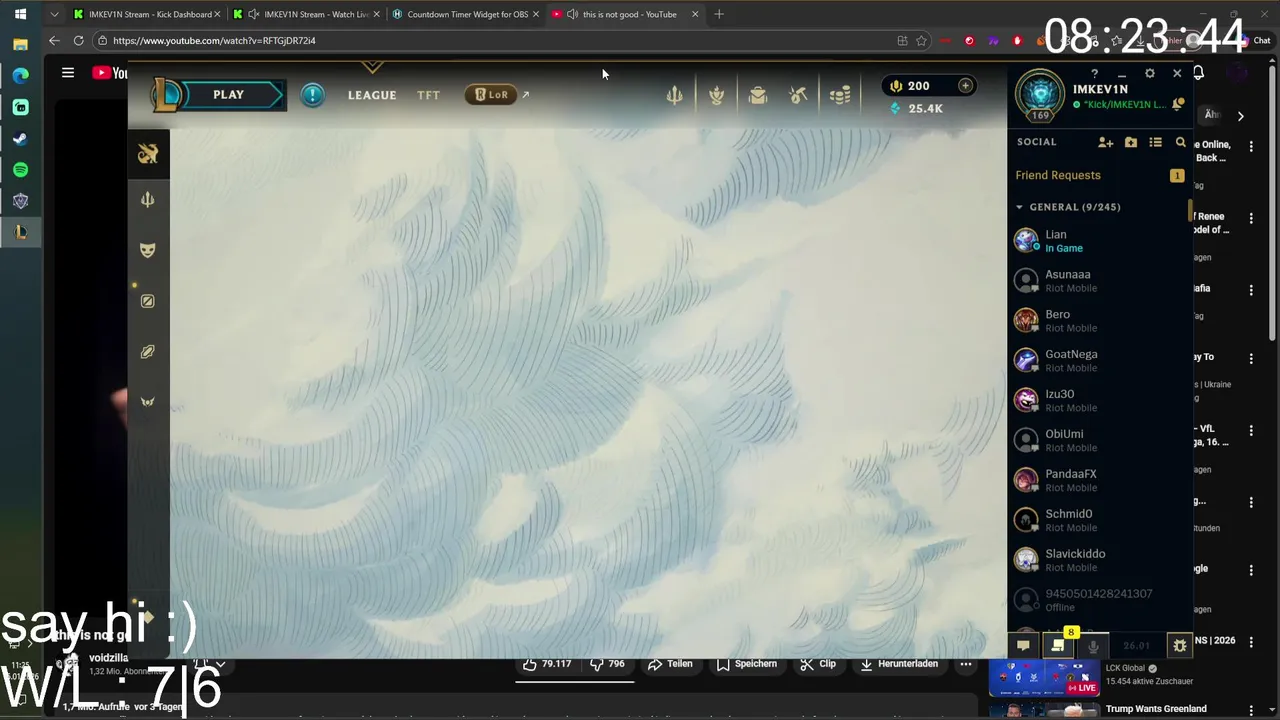Open the League client alert notification icon
Screen dimensions: 1280x720
[x=313, y=95]
